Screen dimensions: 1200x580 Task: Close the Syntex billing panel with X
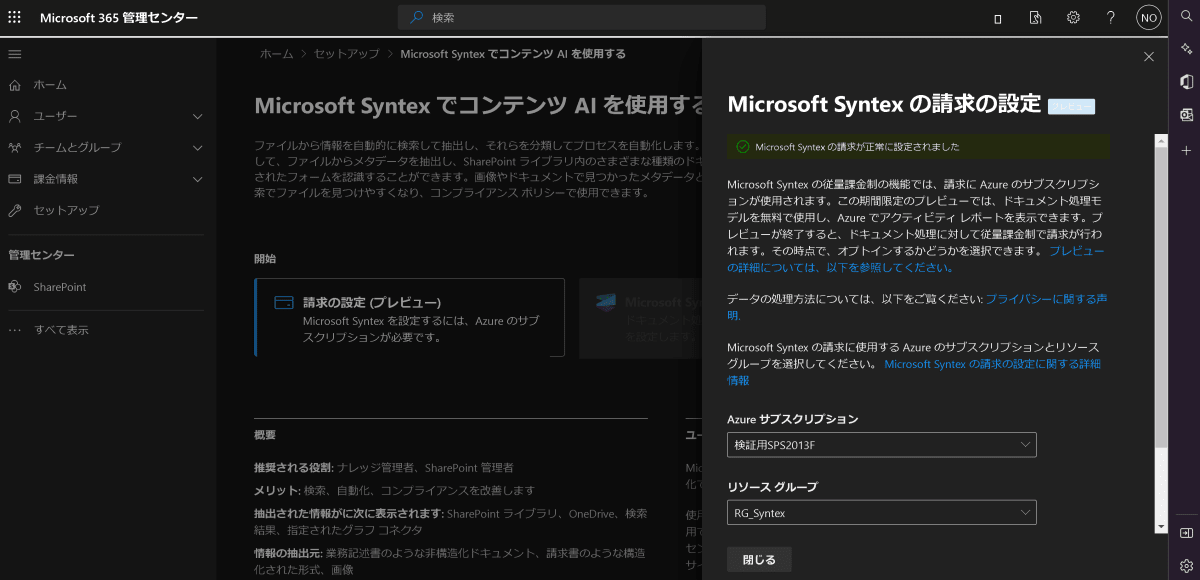coord(1148,57)
